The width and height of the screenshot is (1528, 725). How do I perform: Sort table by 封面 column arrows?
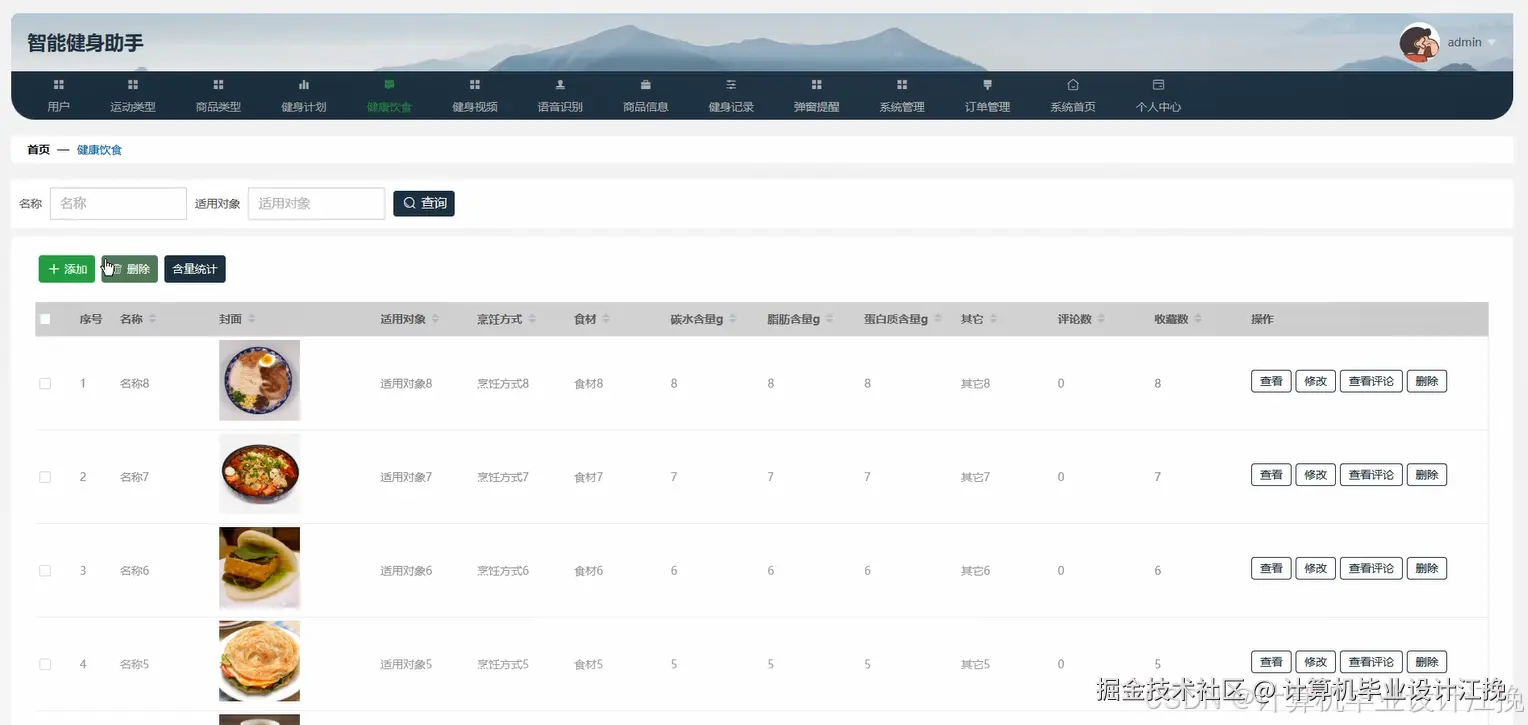click(x=252, y=319)
